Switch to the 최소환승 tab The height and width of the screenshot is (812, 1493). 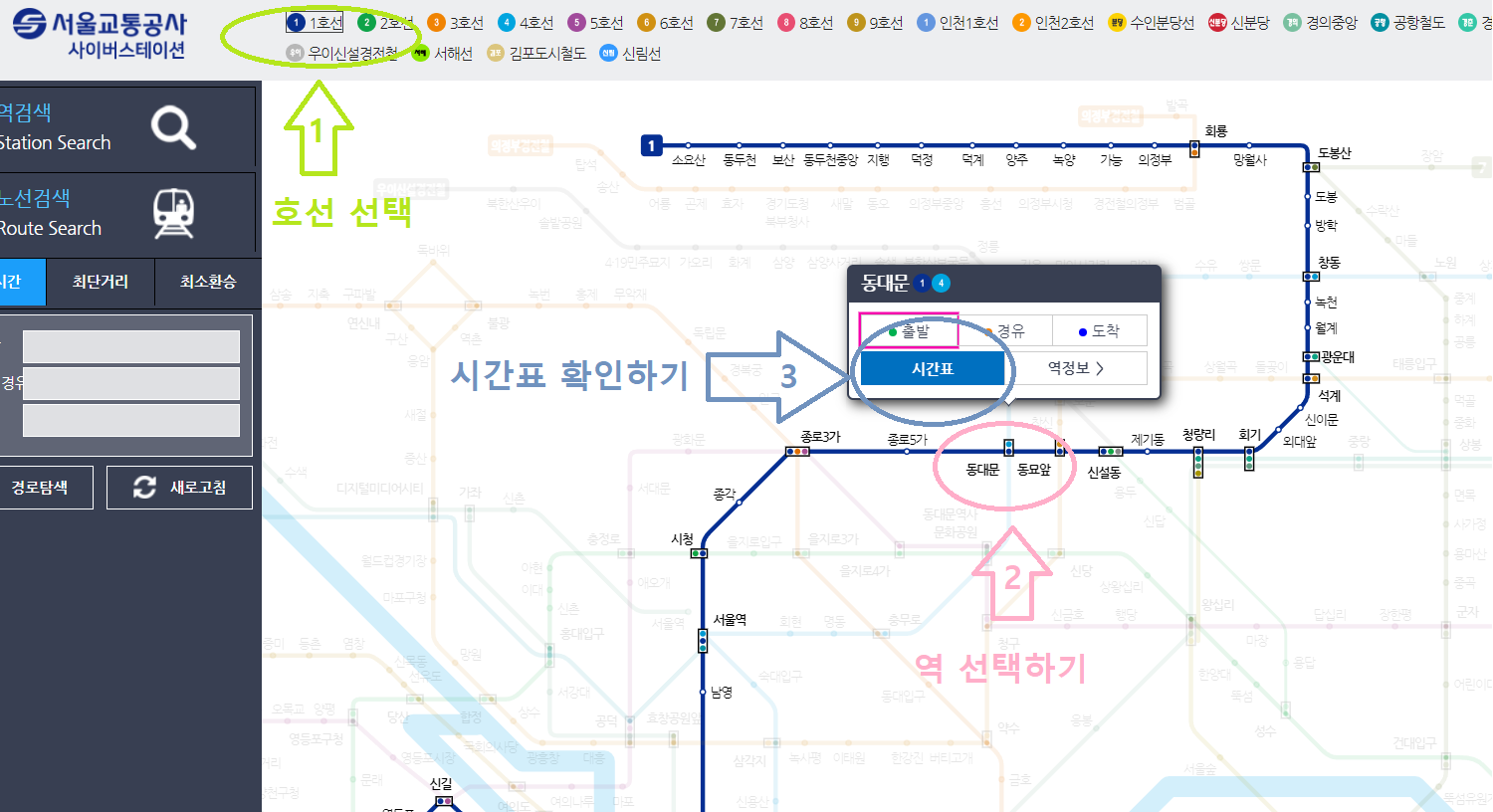[x=208, y=282]
